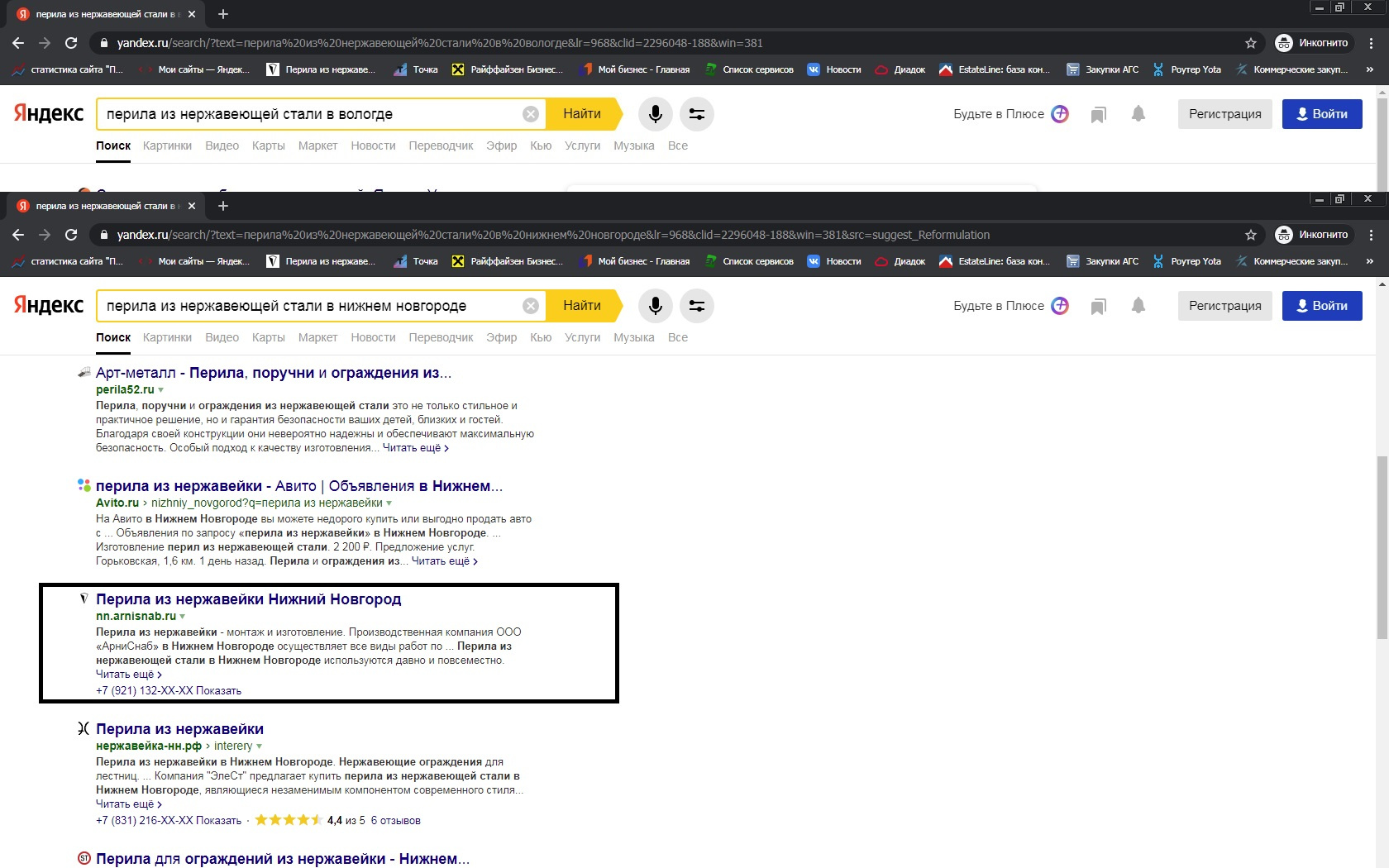
Task: Open search settings icon in the Vologda window
Action: (697, 114)
